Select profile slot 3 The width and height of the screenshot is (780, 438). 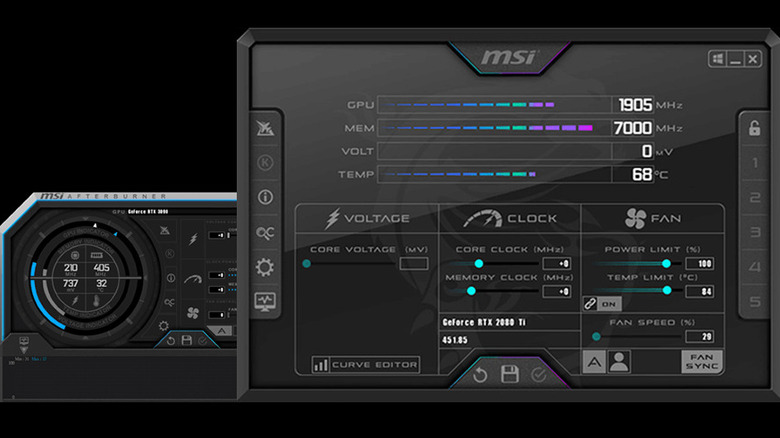pyautogui.click(x=755, y=232)
